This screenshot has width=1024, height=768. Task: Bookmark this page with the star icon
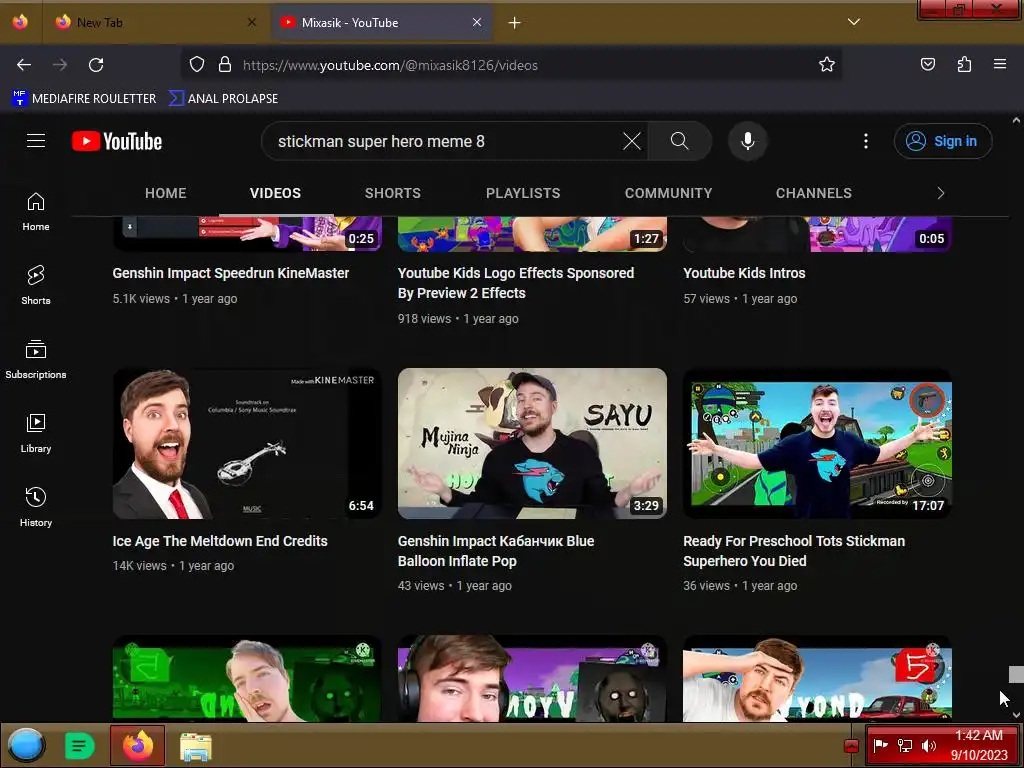[x=827, y=65]
